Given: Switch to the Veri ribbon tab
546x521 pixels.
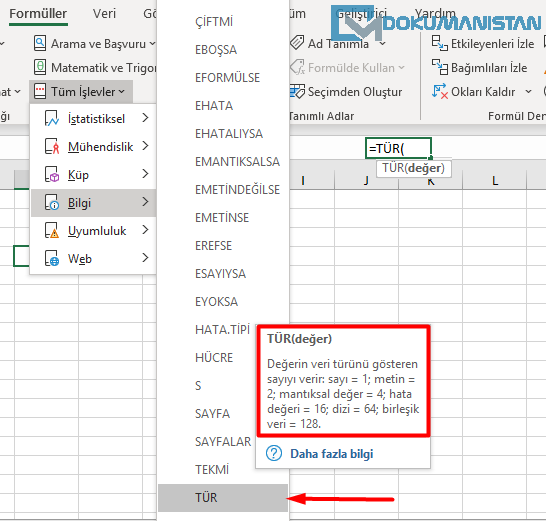Looking at the screenshot, I should click(x=104, y=14).
